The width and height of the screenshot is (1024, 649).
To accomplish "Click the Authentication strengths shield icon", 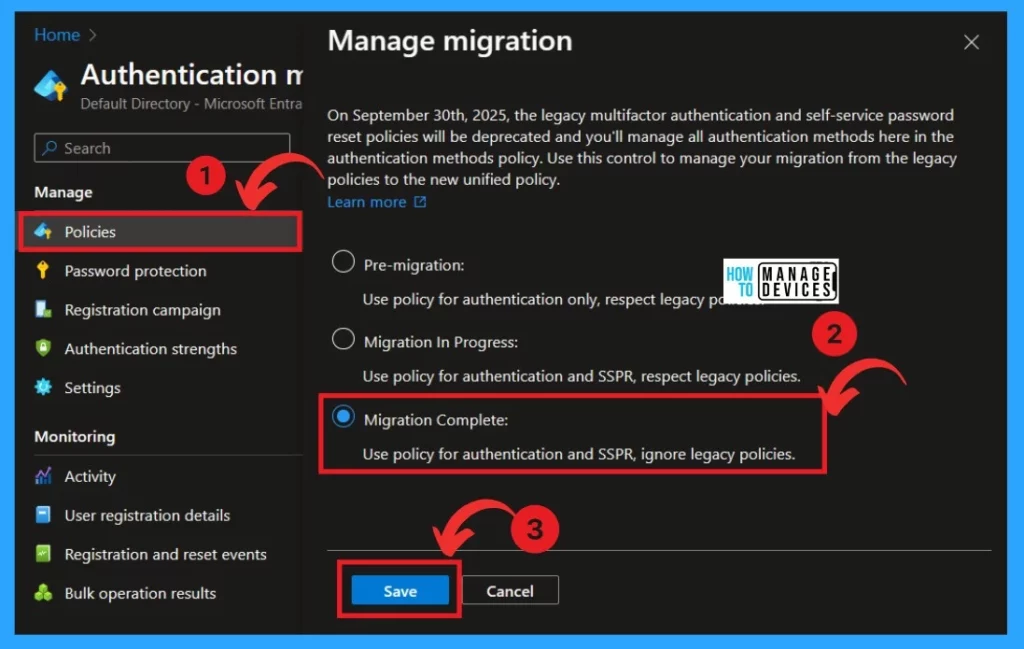I will pos(43,349).
